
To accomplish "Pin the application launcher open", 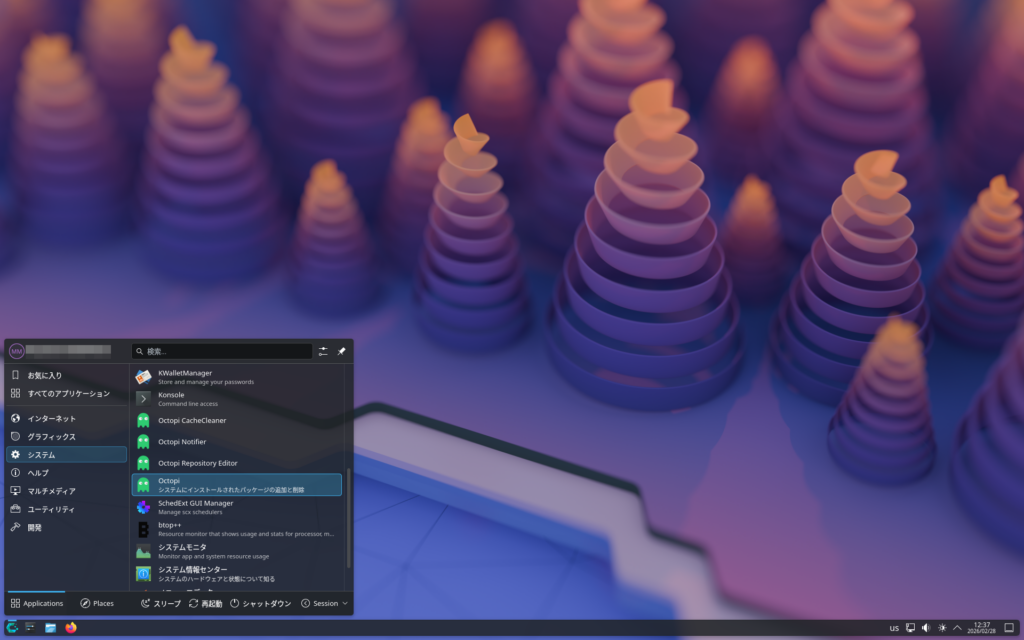I will pyautogui.click(x=341, y=352).
